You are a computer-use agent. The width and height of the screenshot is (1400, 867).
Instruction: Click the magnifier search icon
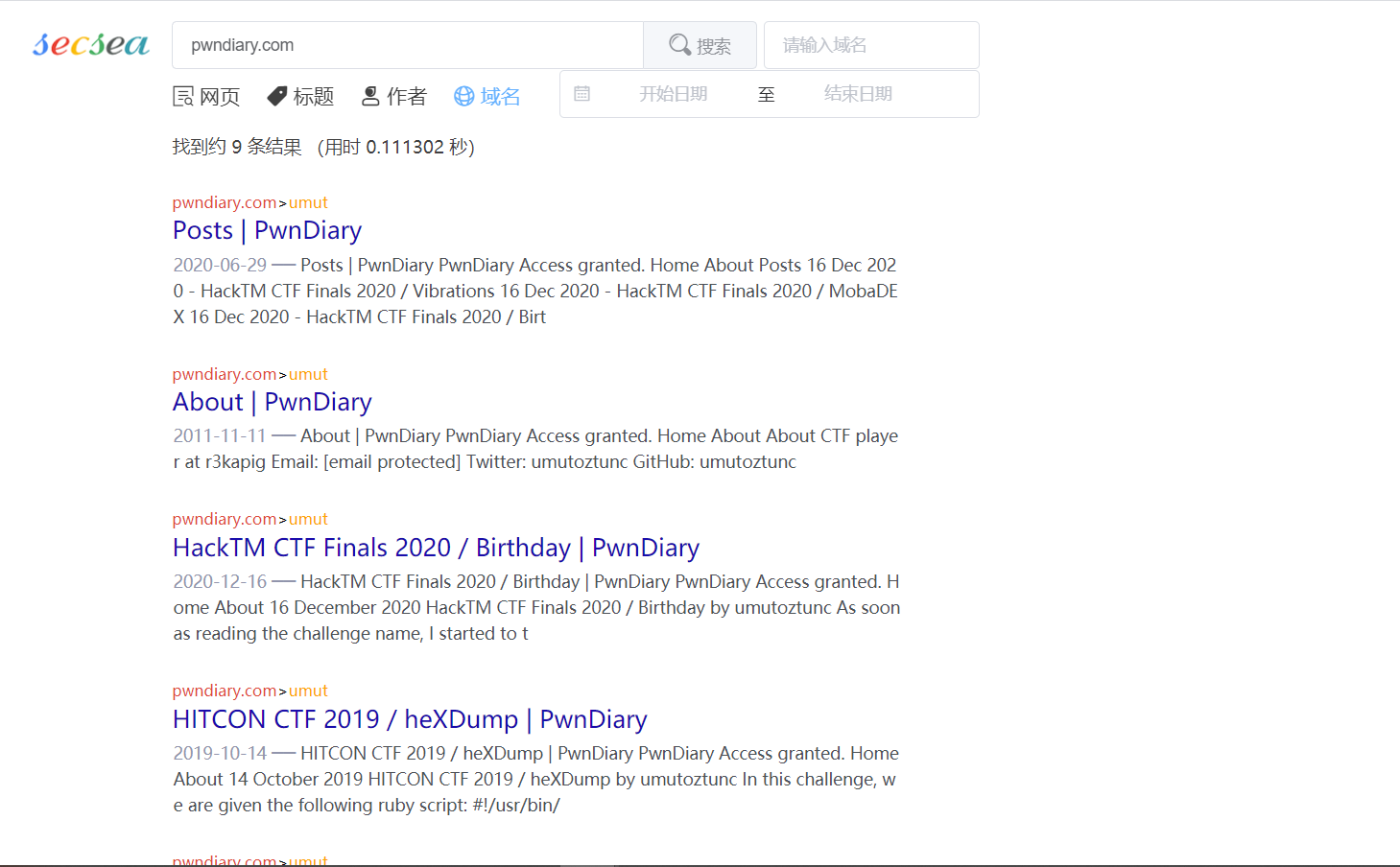[679, 45]
